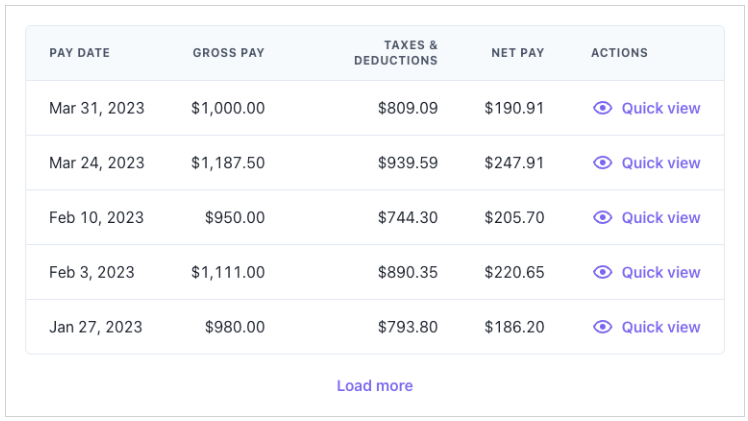Select the $744.30 deductions cell
Image resolution: width=748 pixels, height=421 pixels.
click(x=407, y=217)
